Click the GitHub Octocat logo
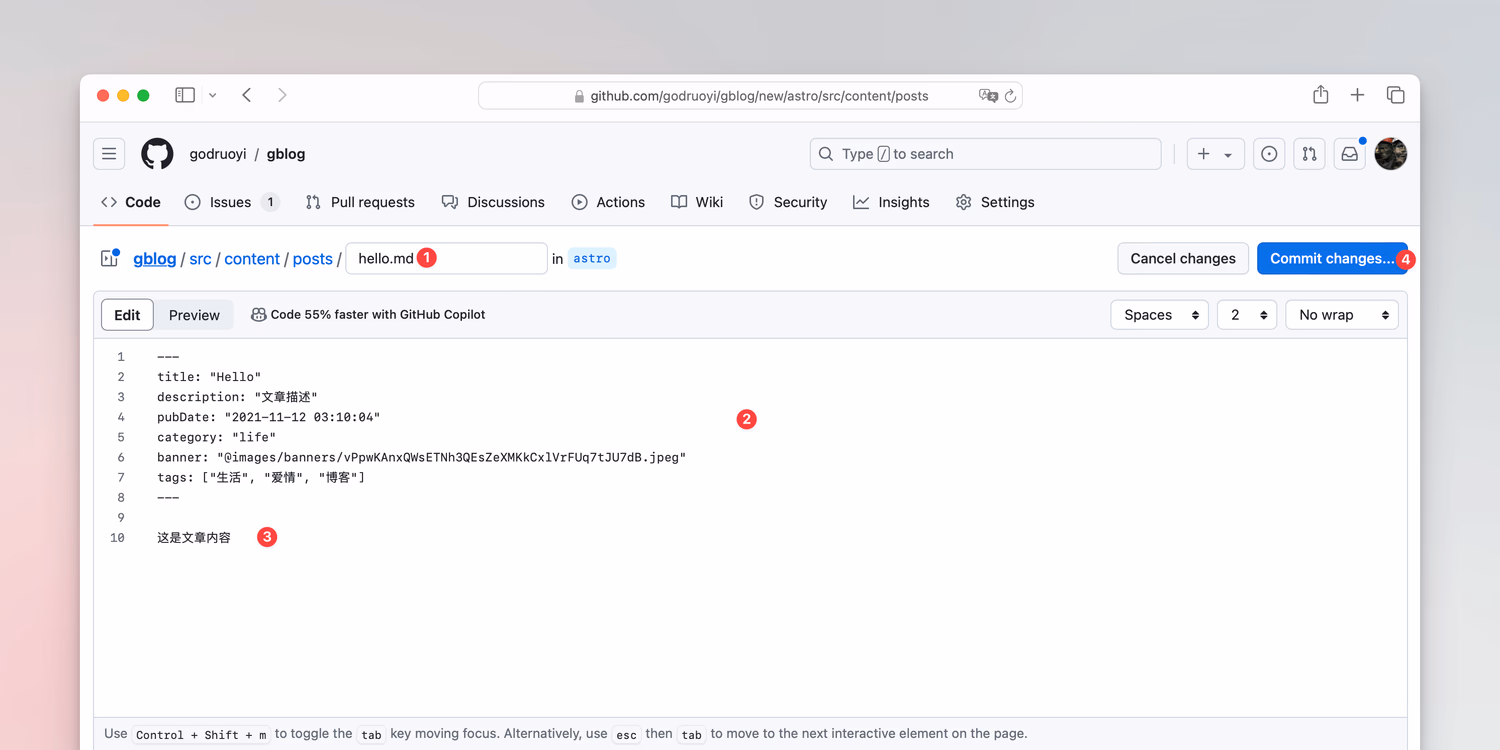The height and width of the screenshot is (750, 1500). [x=157, y=154]
